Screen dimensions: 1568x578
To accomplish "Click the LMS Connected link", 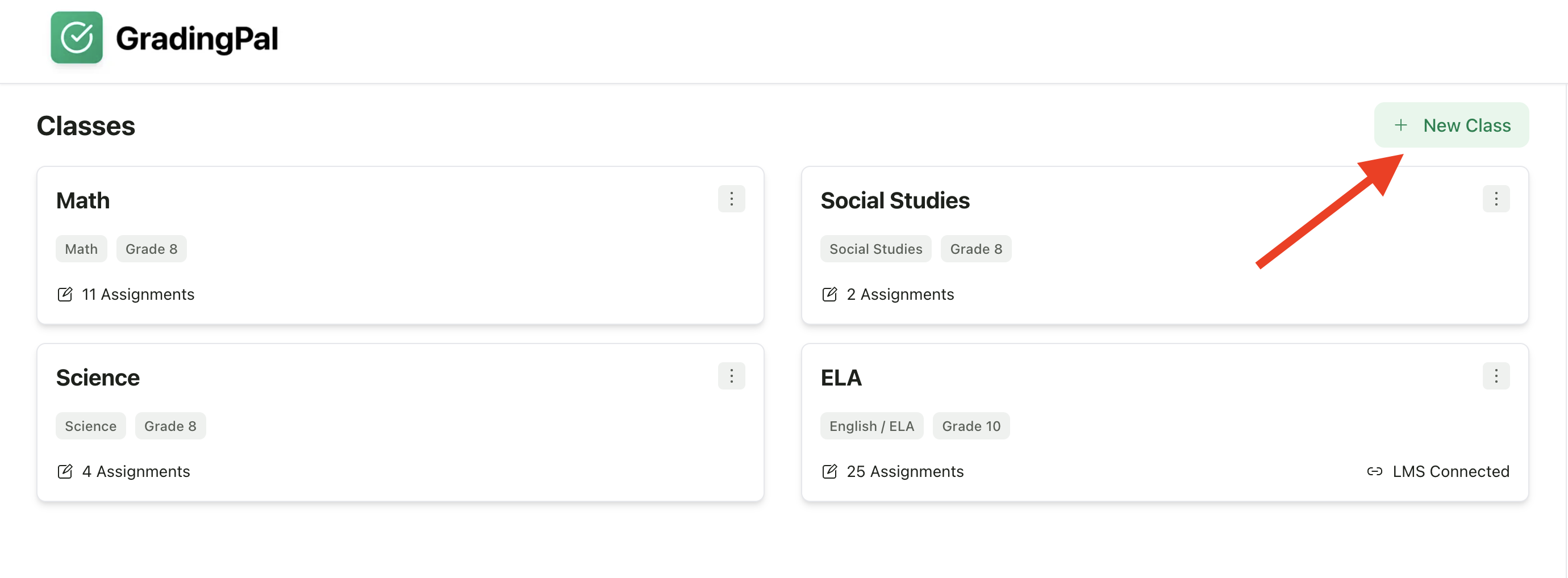I will 1452,471.
